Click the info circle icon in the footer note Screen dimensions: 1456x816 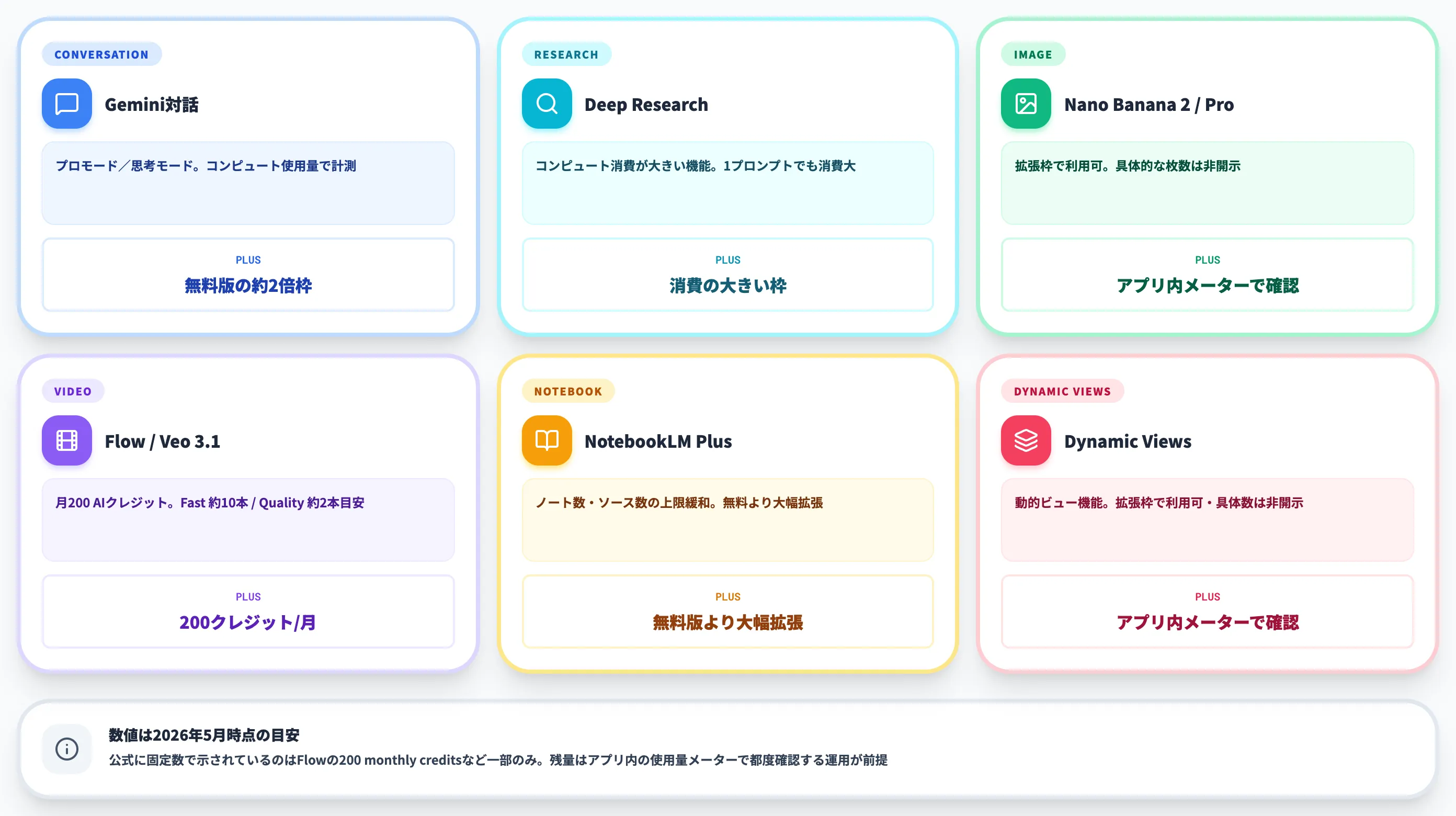pos(67,749)
